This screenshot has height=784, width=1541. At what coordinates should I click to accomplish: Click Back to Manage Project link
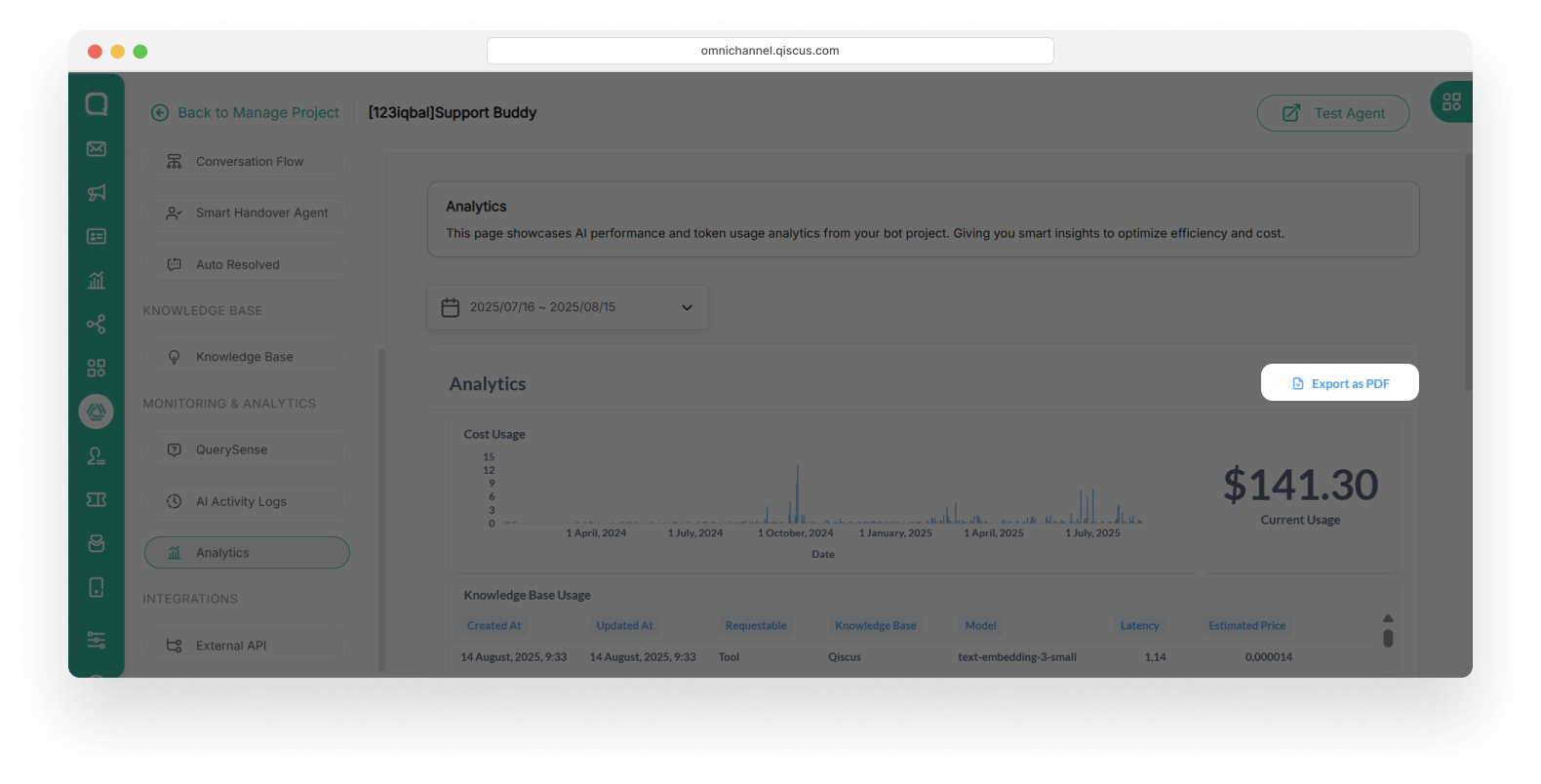click(x=246, y=113)
